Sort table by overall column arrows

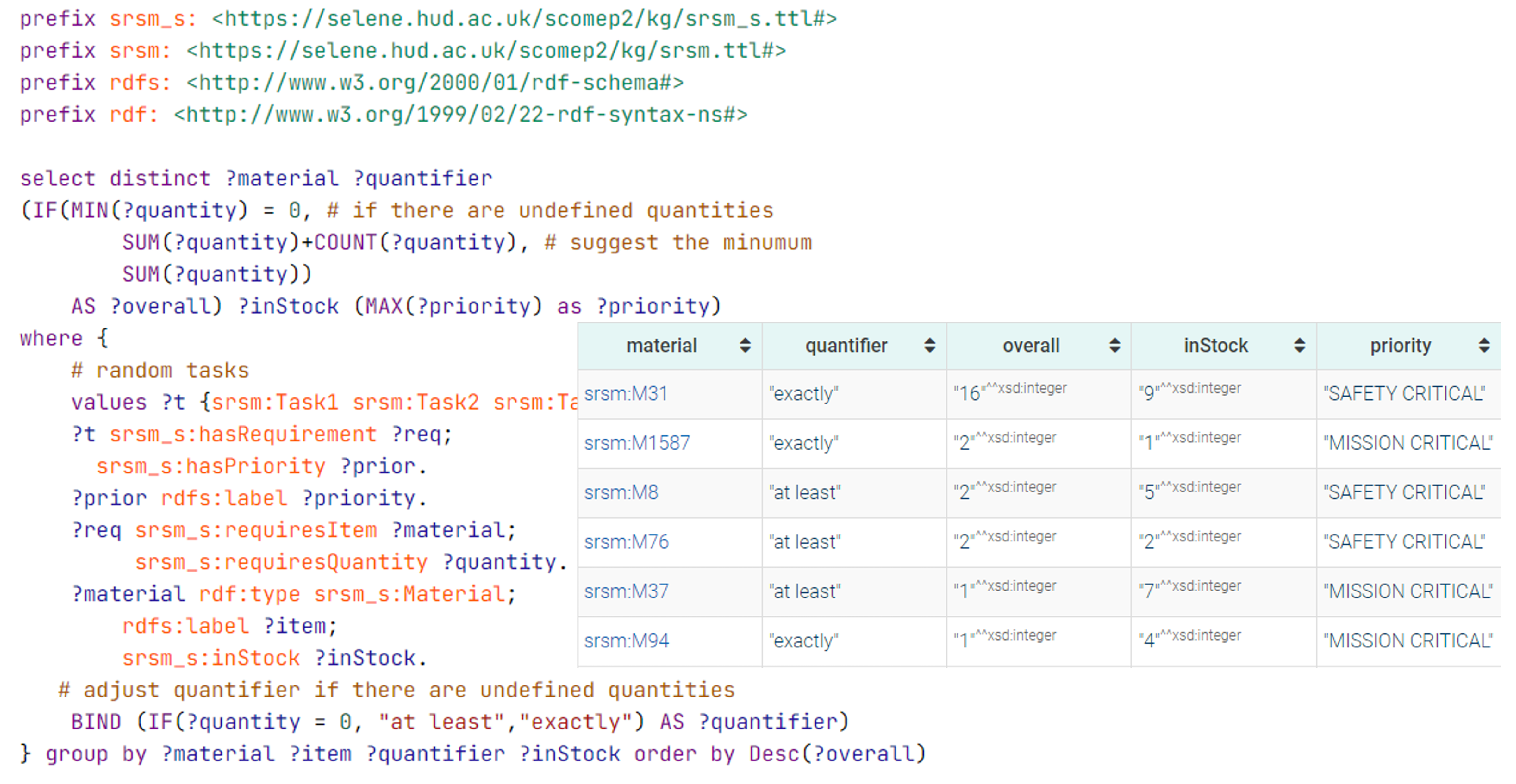(1114, 345)
